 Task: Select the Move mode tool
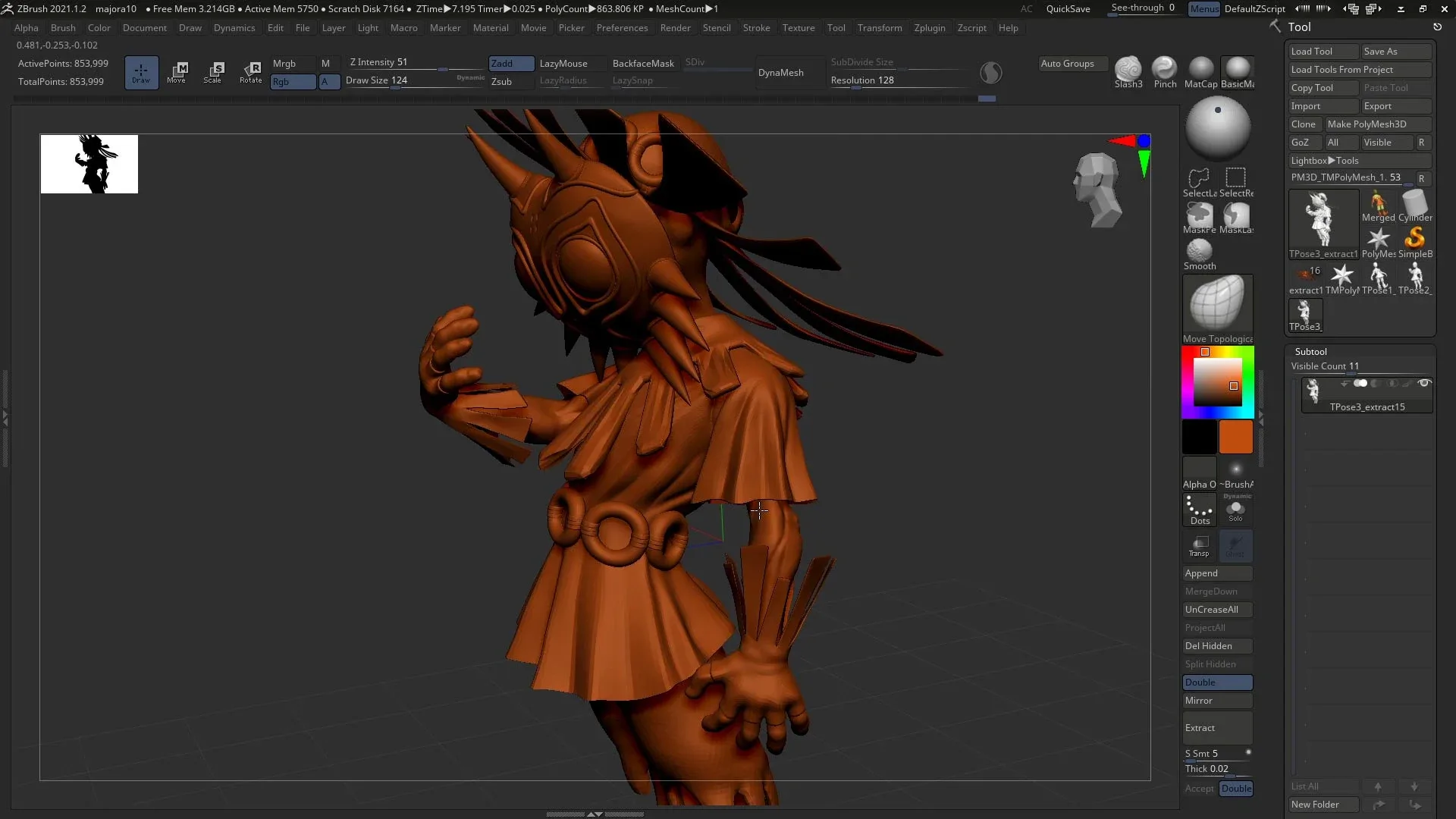click(x=177, y=72)
